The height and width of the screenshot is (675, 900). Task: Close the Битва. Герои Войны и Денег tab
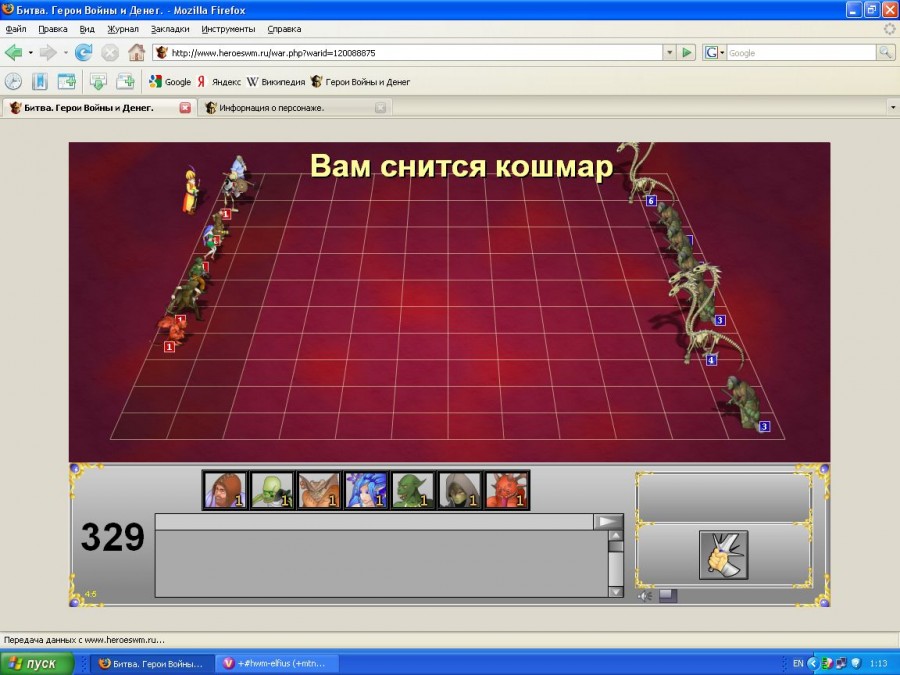point(185,107)
